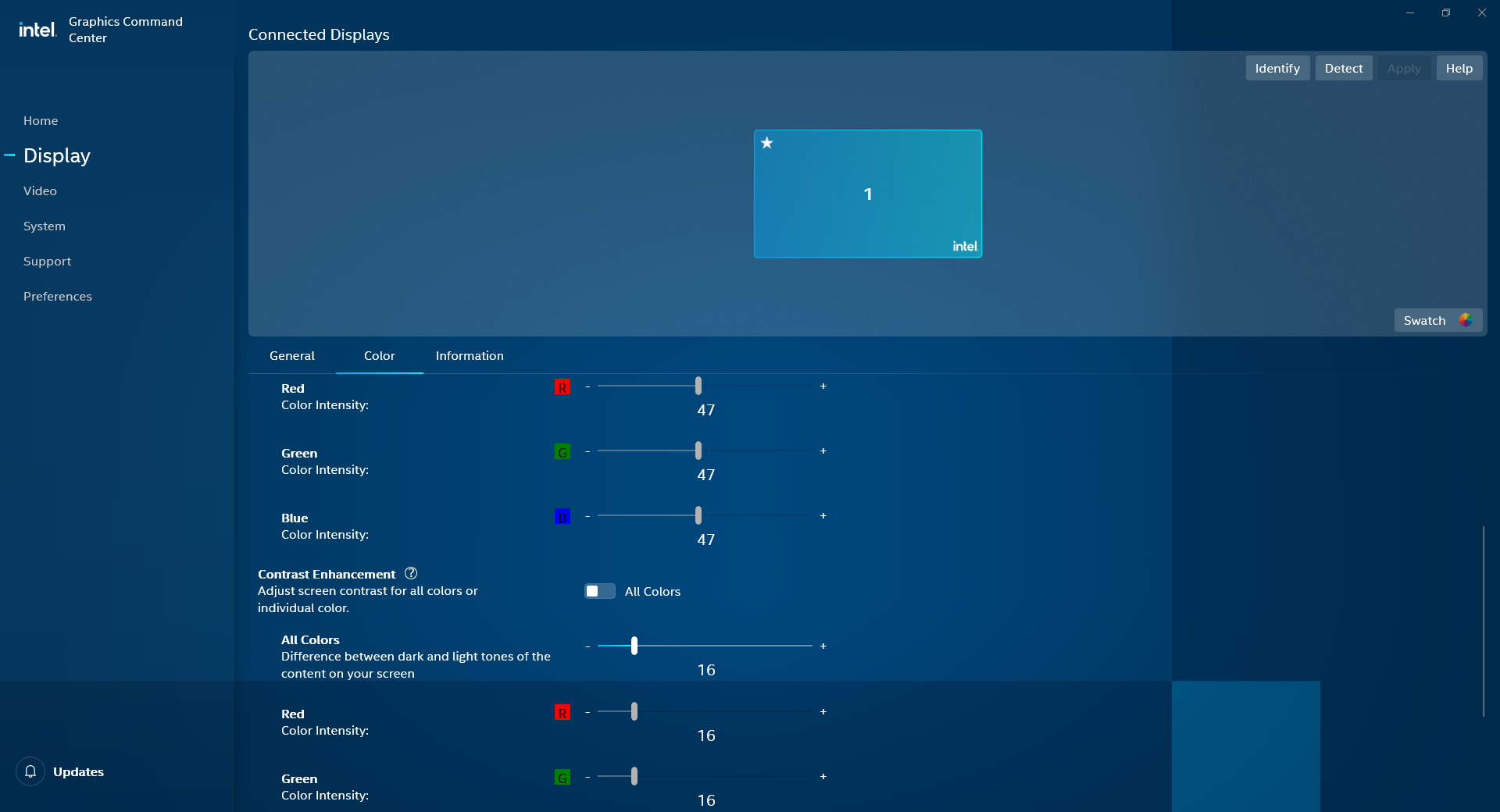Increase All Colors contrast with plus icon
The height and width of the screenshot is (812, 1500).
(823, 646)
